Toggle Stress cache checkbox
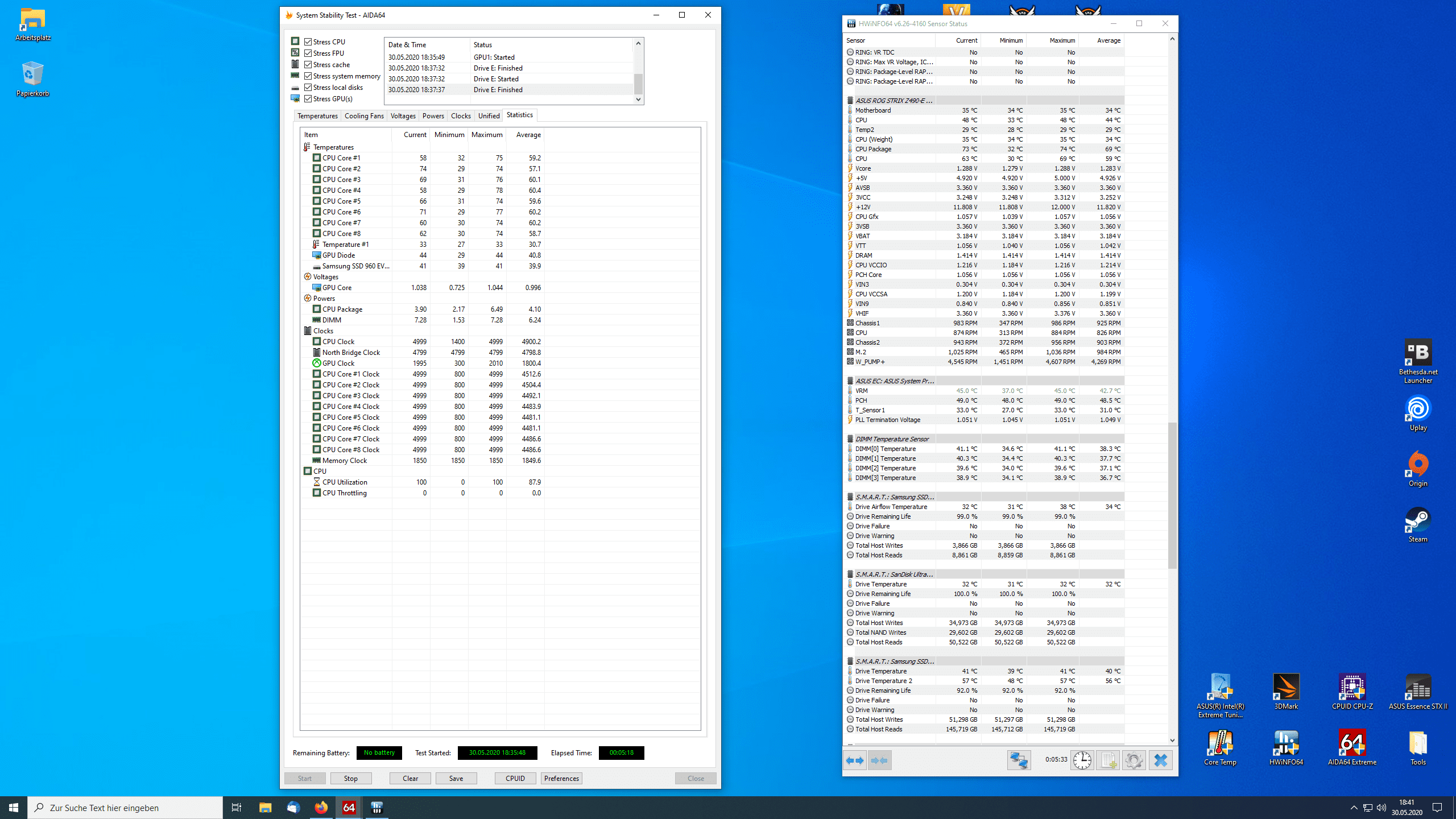 [x=308, y=64]
